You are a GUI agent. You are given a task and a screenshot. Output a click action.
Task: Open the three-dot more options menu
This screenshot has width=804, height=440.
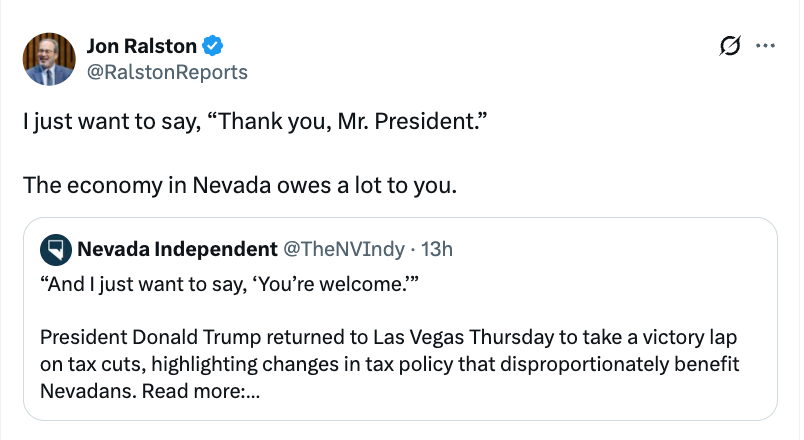pyautogui.click(x=765, y=46)
